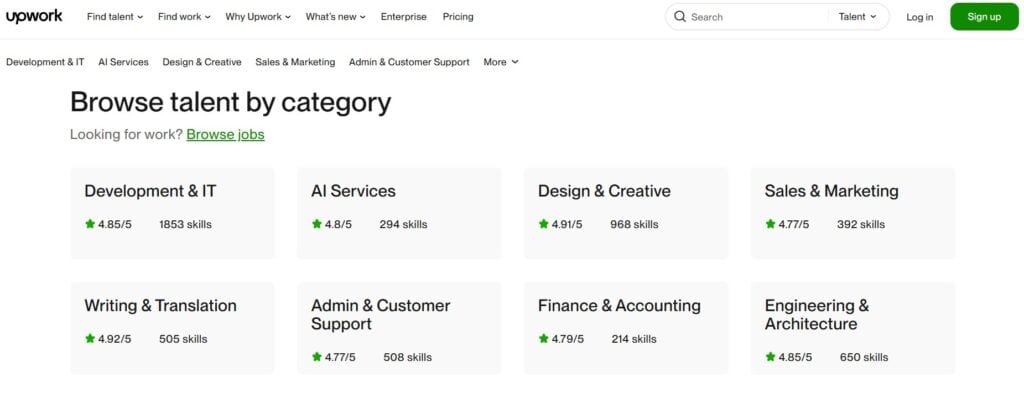This screenshot has height=413, width=1024.
Task: Click the star icon on AI Services card
Action: tap(317, 224)
